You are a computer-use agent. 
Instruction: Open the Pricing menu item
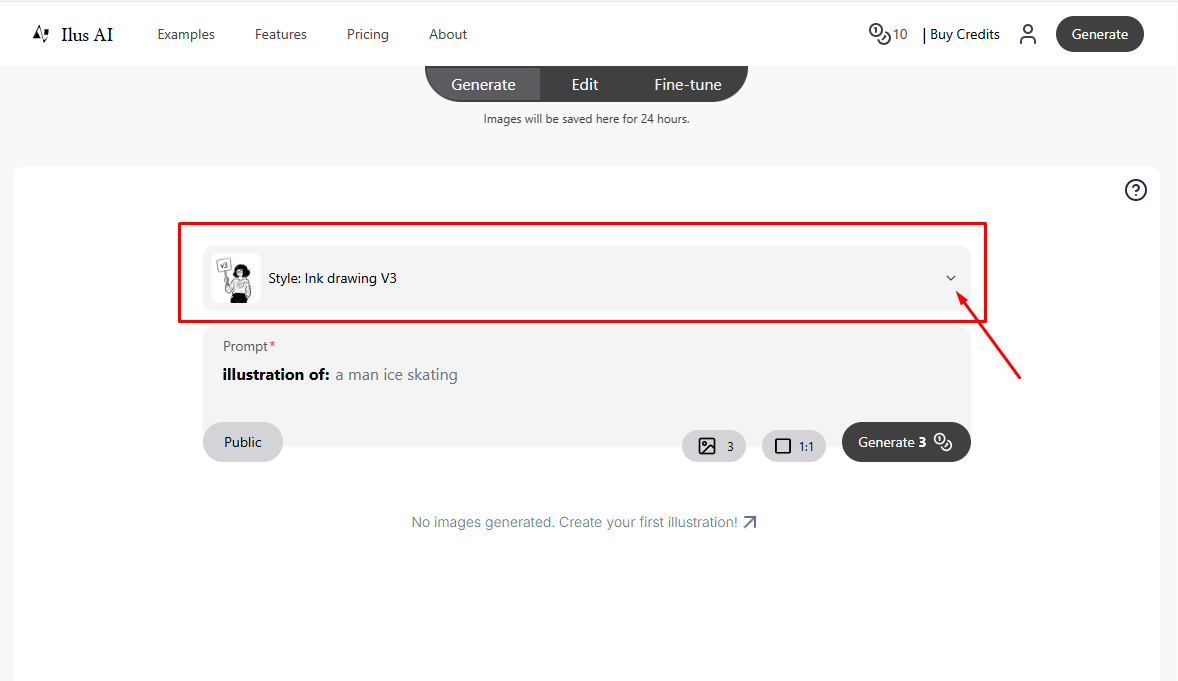(367, 35)
